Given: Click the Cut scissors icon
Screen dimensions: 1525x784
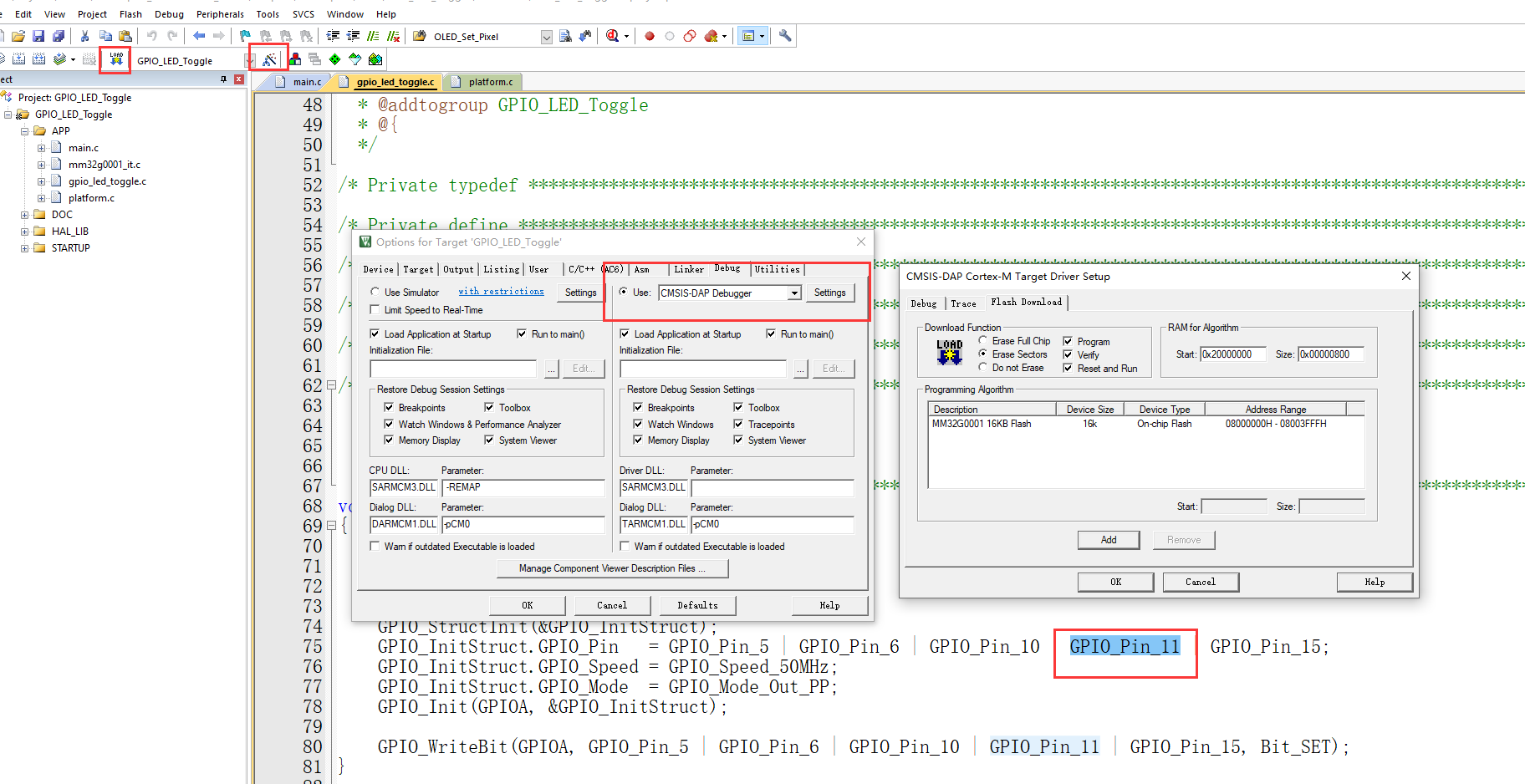Looking at the screenshot, I should 84,36.
